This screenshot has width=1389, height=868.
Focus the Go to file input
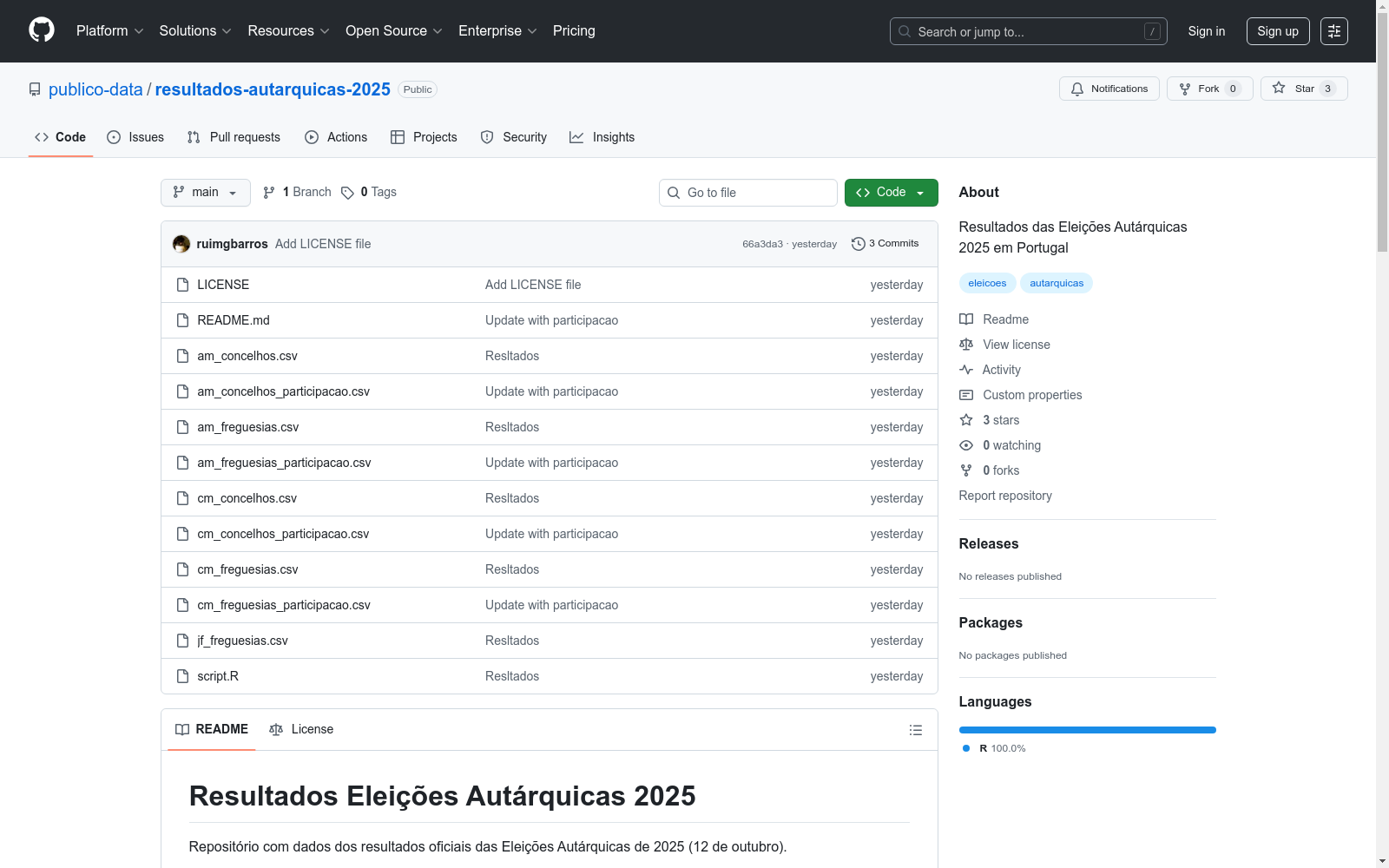[x=748, y=193]
